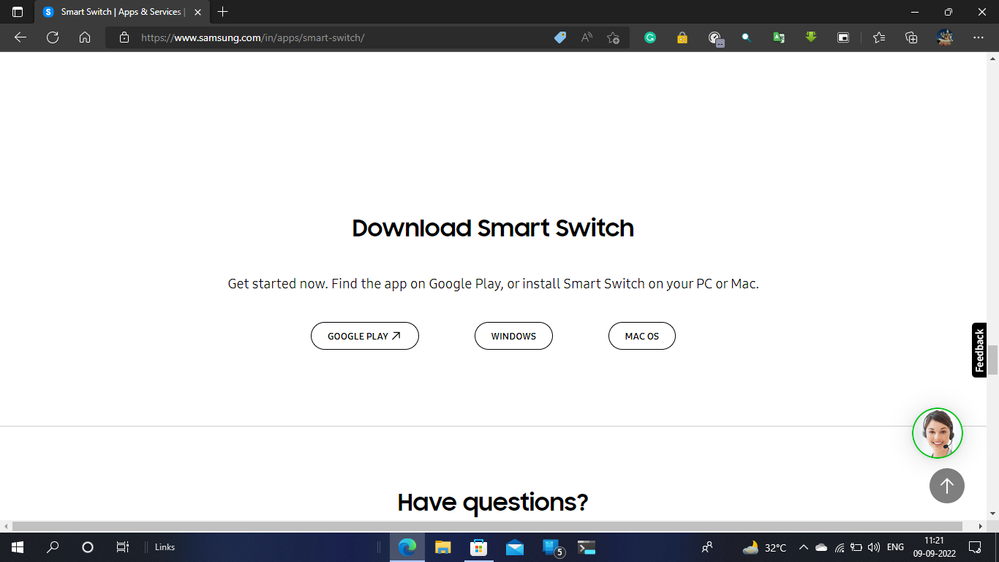Open the green translate extension
999x562 pixels.
[x=779, y=38]
